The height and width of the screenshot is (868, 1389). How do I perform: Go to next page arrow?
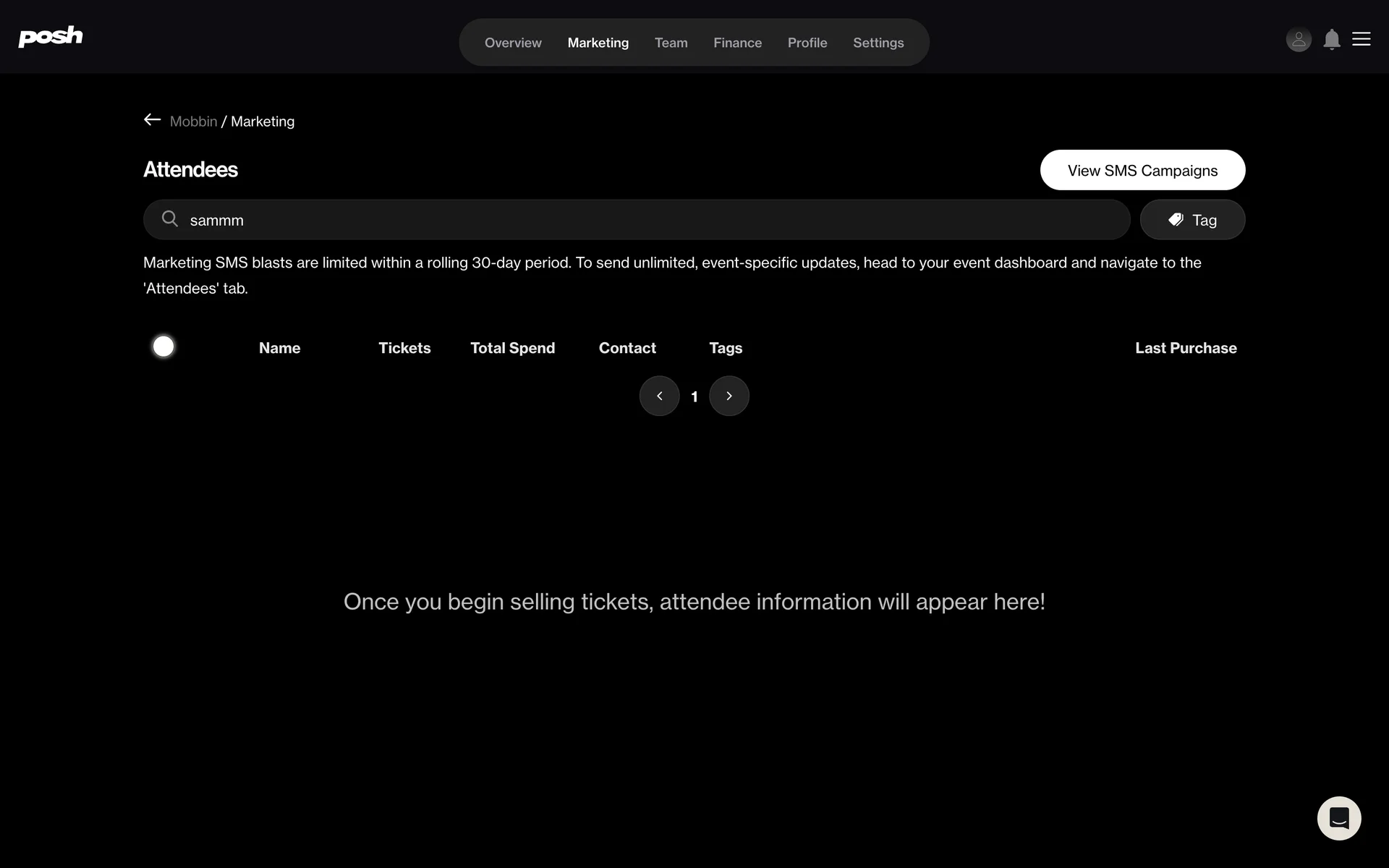[729, 396]
